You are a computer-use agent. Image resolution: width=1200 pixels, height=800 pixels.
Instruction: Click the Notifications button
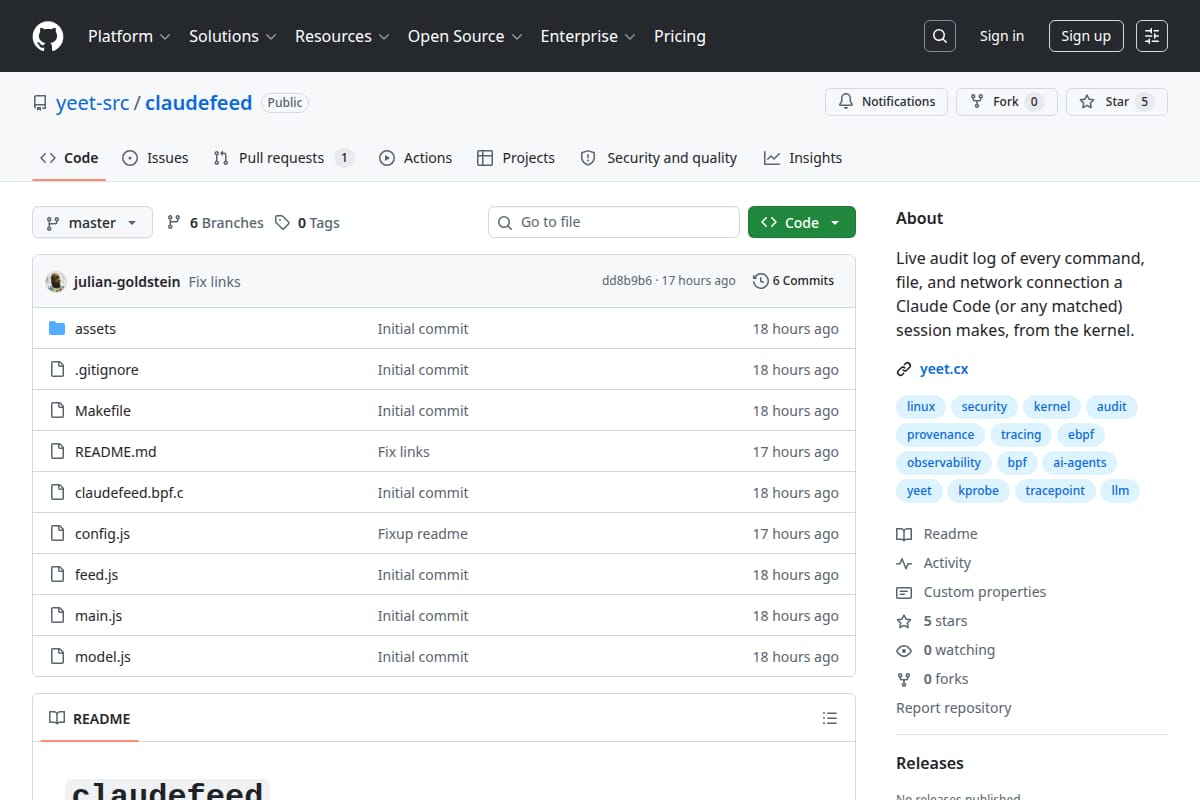[x=886, y=102]
